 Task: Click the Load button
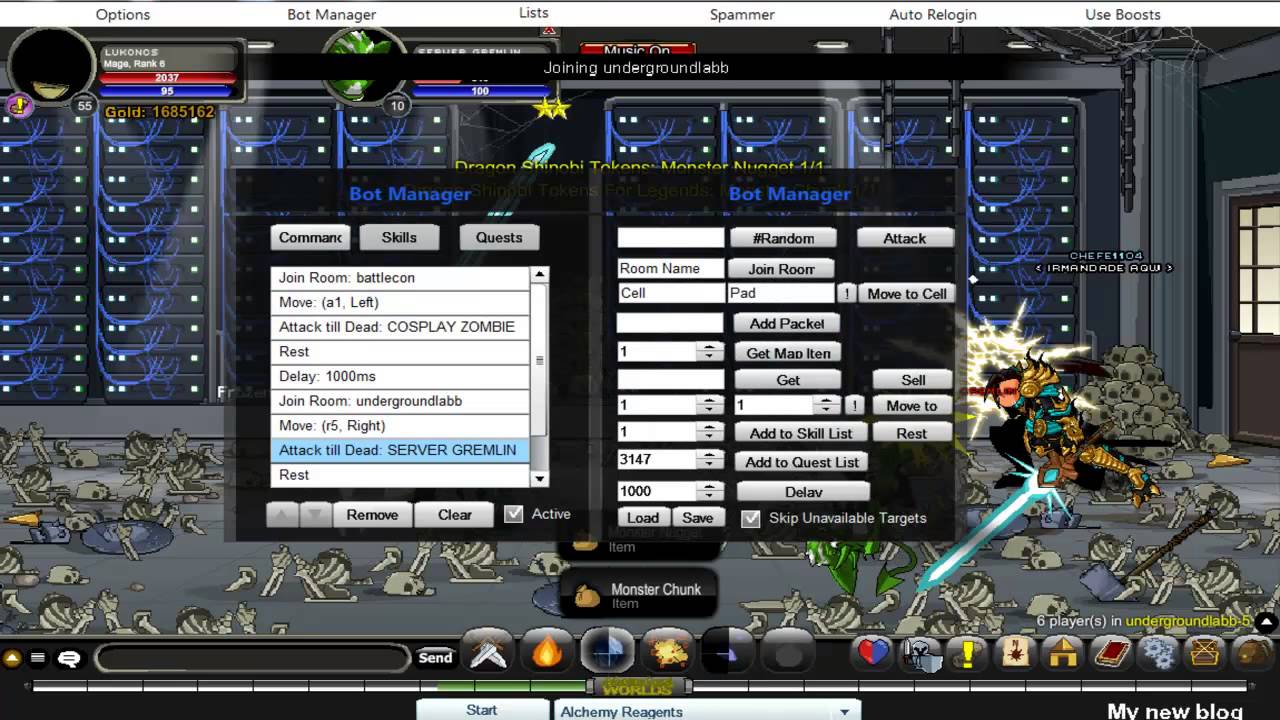click(643, 517)
